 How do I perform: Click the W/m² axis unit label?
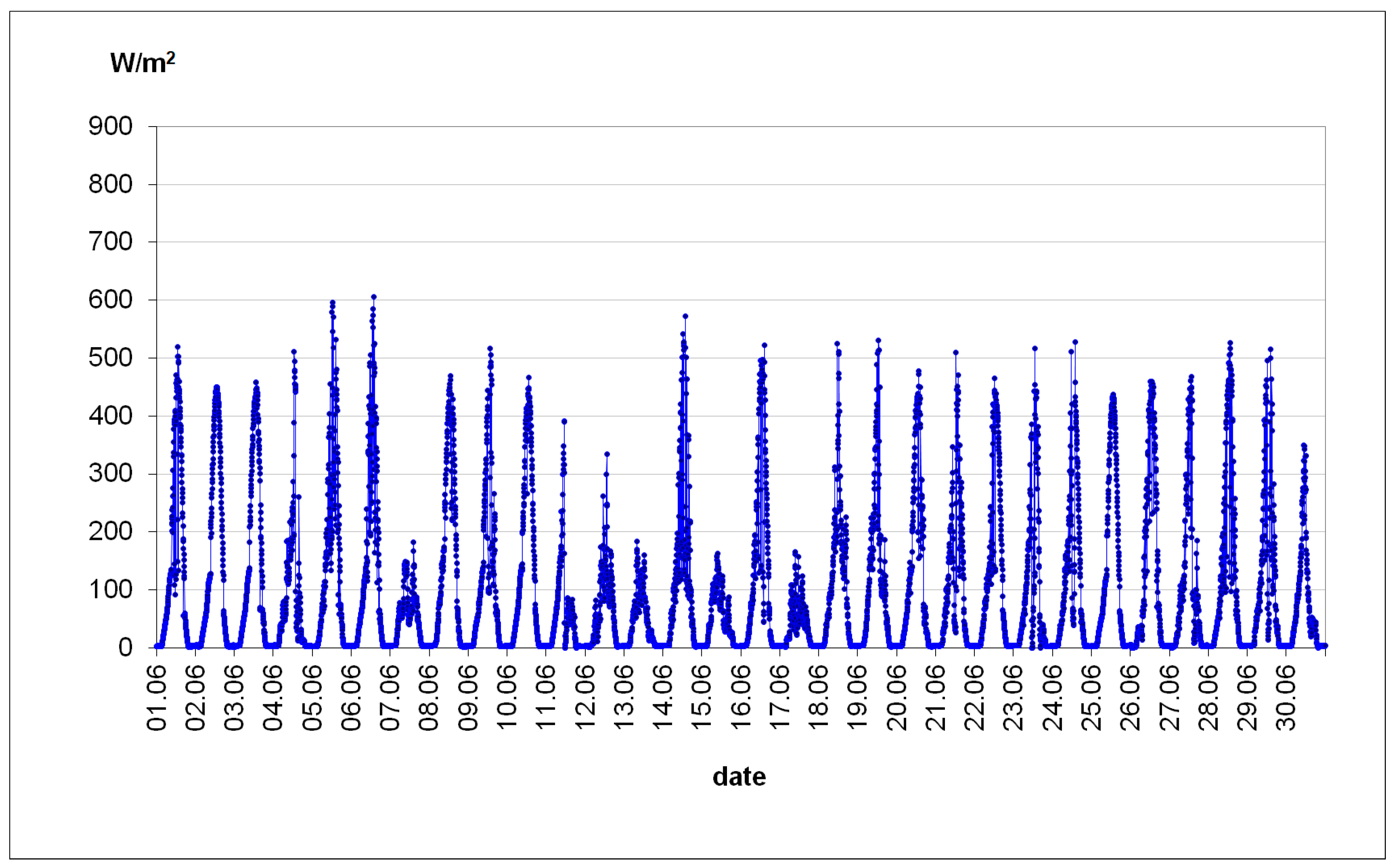pyautogui.click(x=142, y=62)
